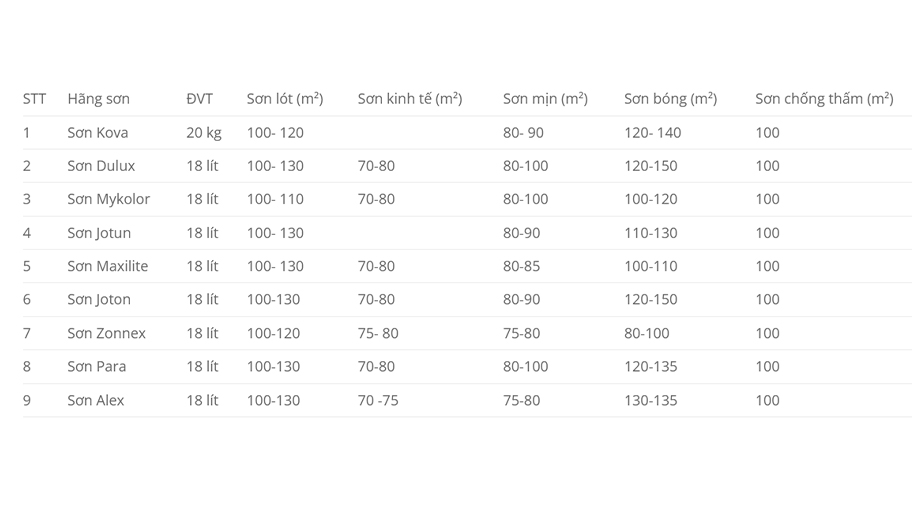The height and width of the screenshot is (513, 912).
Task: Select the Sơn Dulux cell
Action: (x=101, y=166)
